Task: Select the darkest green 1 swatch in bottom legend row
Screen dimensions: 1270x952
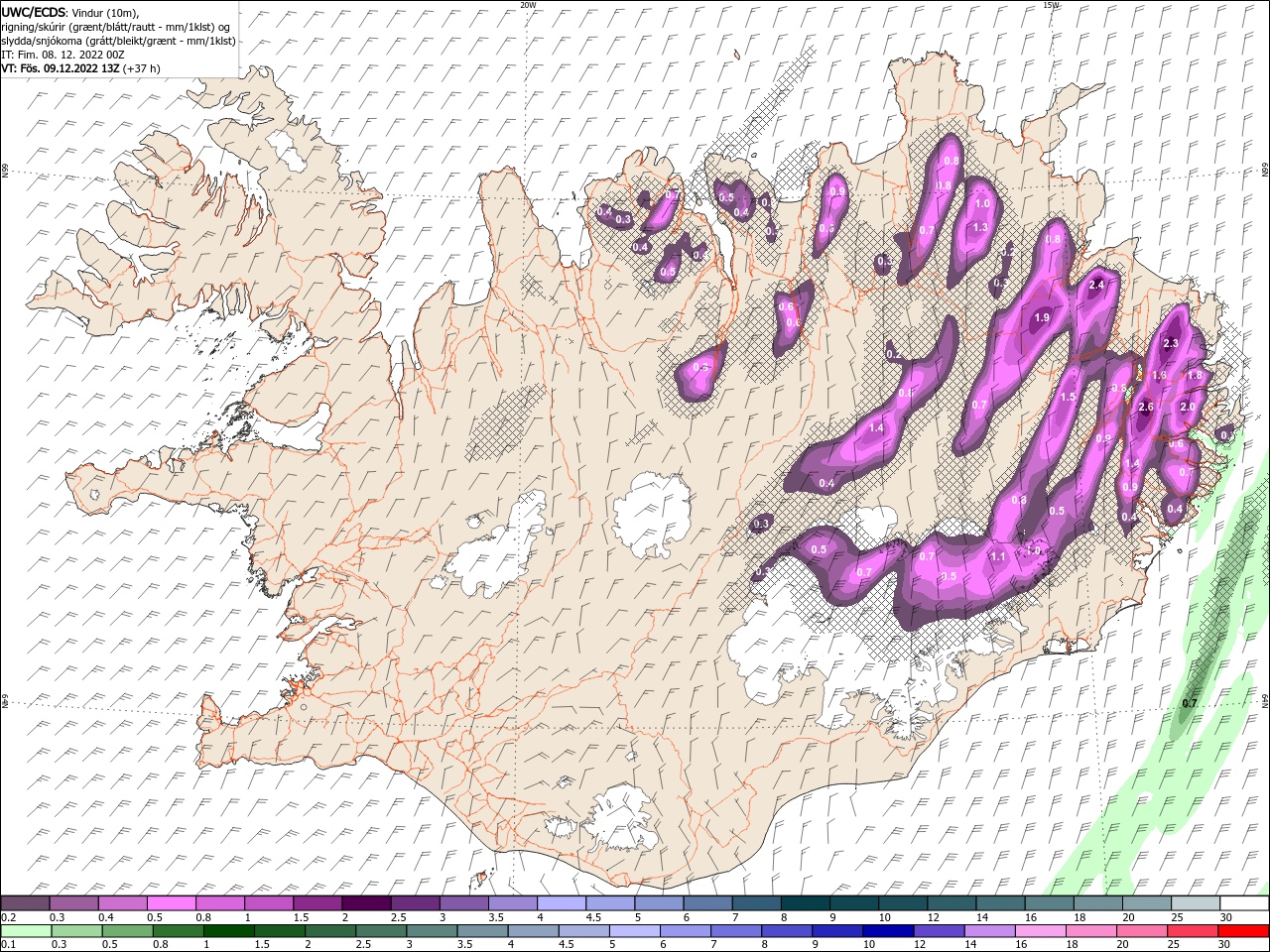Action: (228, 931)
